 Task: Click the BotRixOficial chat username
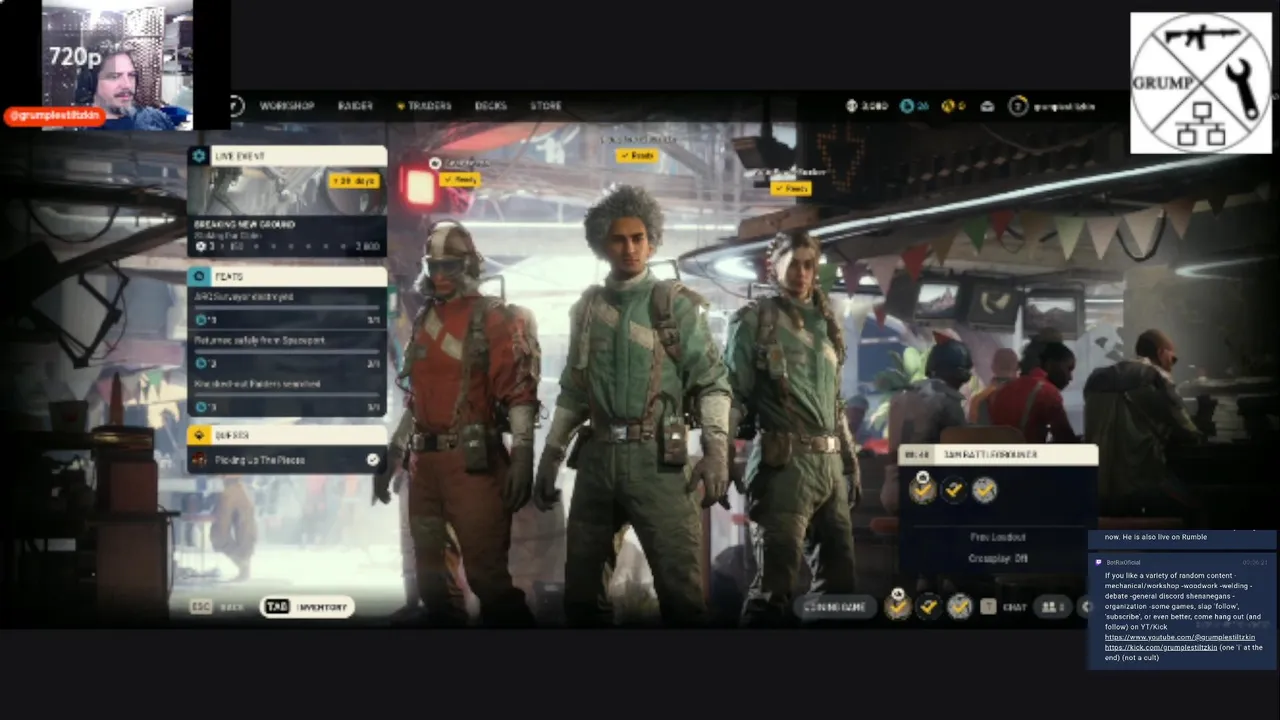pyautogui.click(x=1123, y=562)
